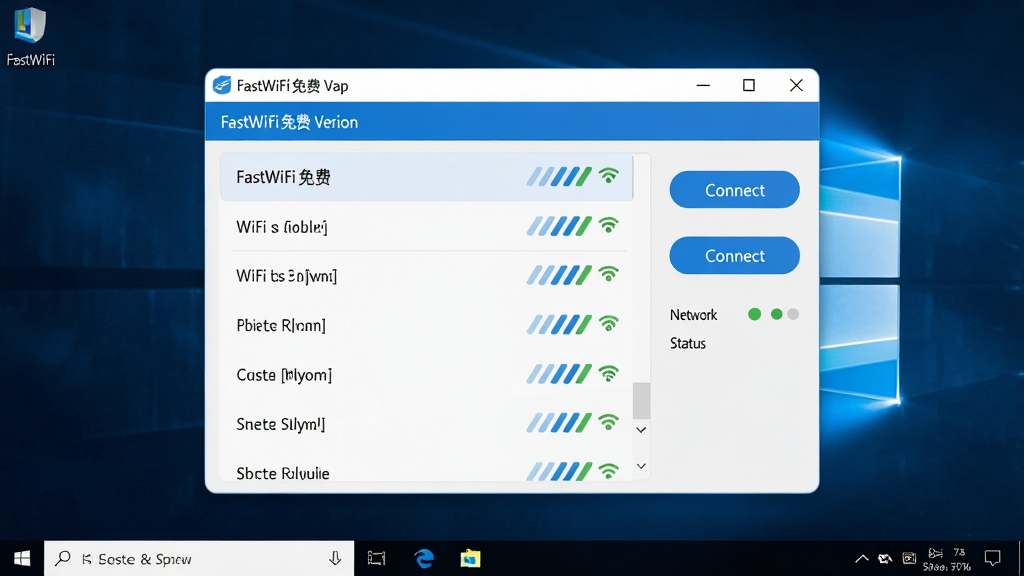The image size is (1024, 576).
Task: Click Wi-Fi icon on Snete row
Action: tap(609, 423)
